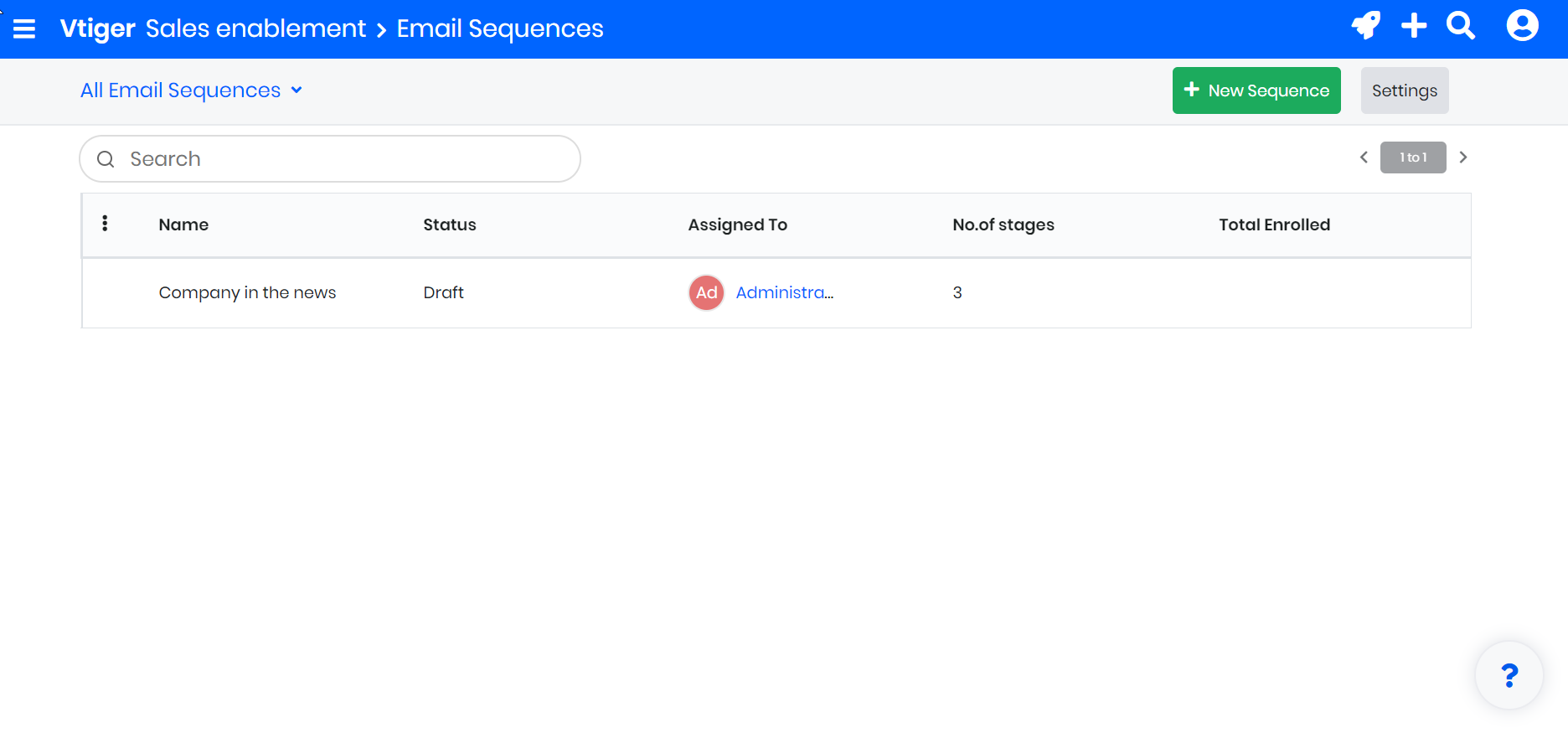Click the rocket icon in header
The image size is (1568, 733).
pyautogui.click(x=1365, y=26)
